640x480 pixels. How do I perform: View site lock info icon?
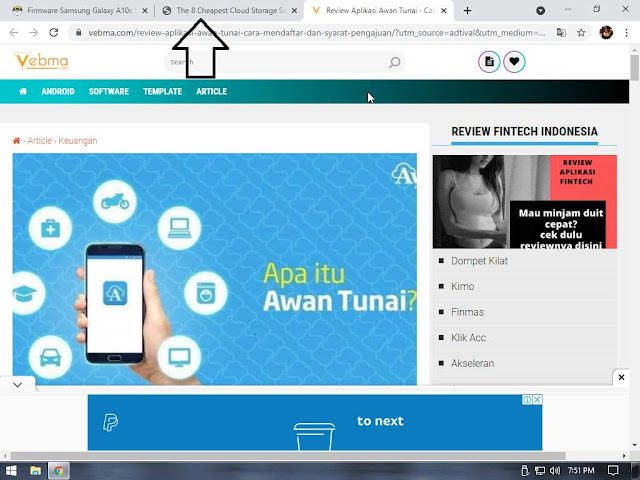(78, 33)
